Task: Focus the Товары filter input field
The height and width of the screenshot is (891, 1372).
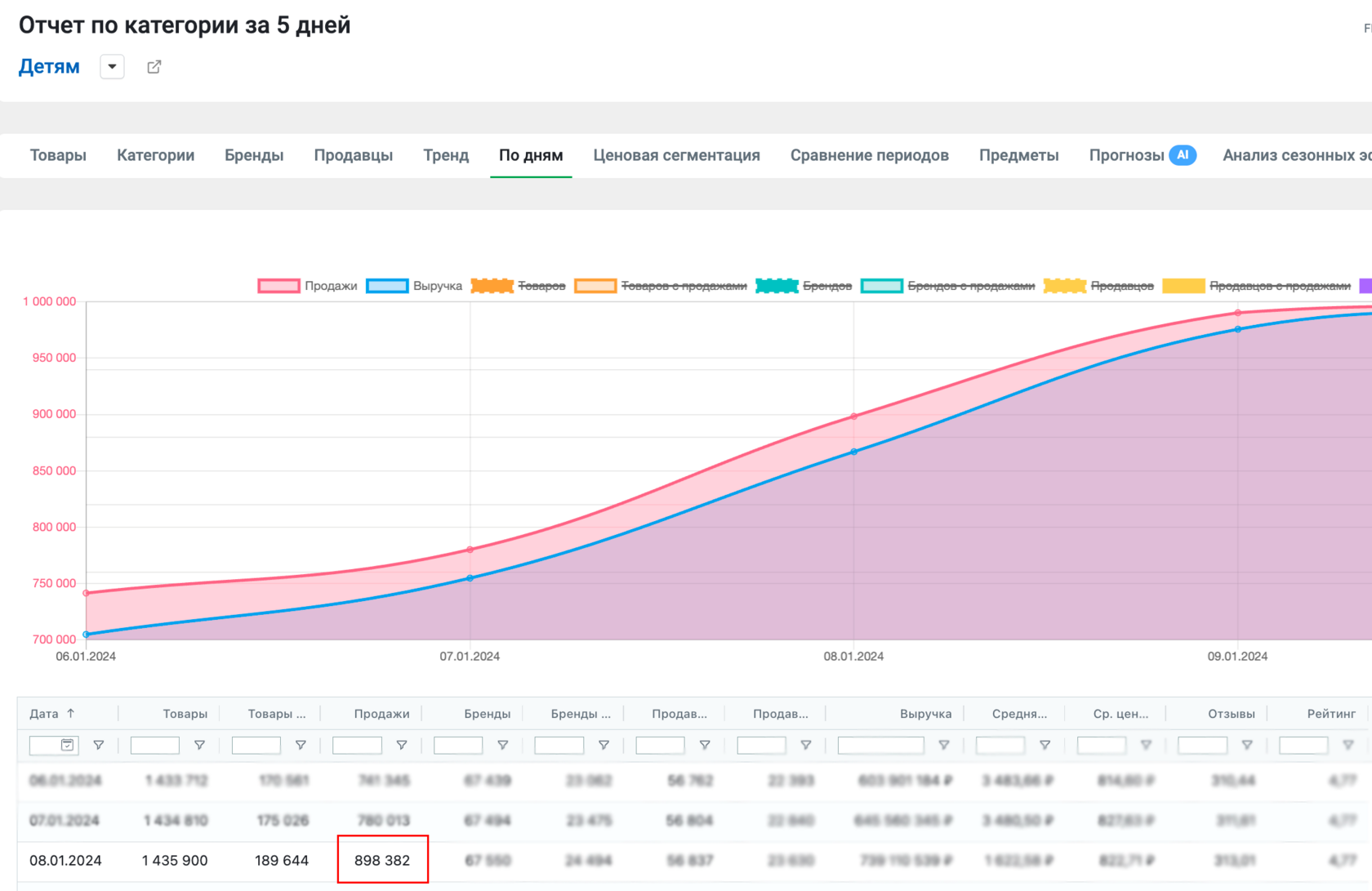Action: pos(155,745)
